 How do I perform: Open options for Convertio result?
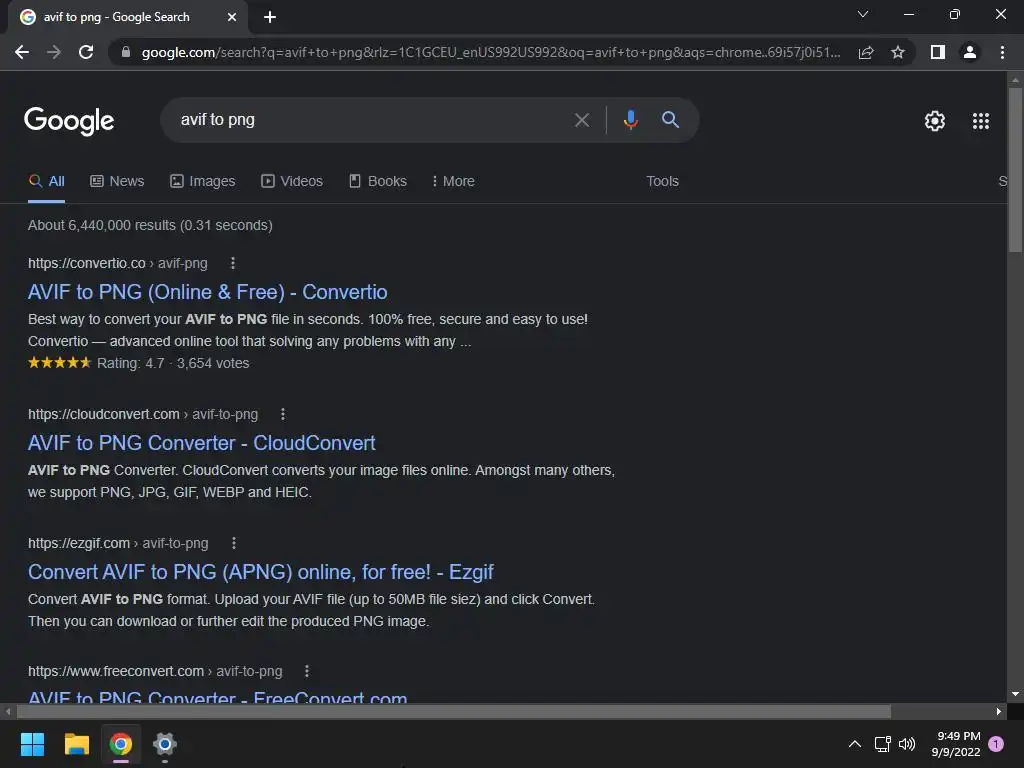coord(233,263)
